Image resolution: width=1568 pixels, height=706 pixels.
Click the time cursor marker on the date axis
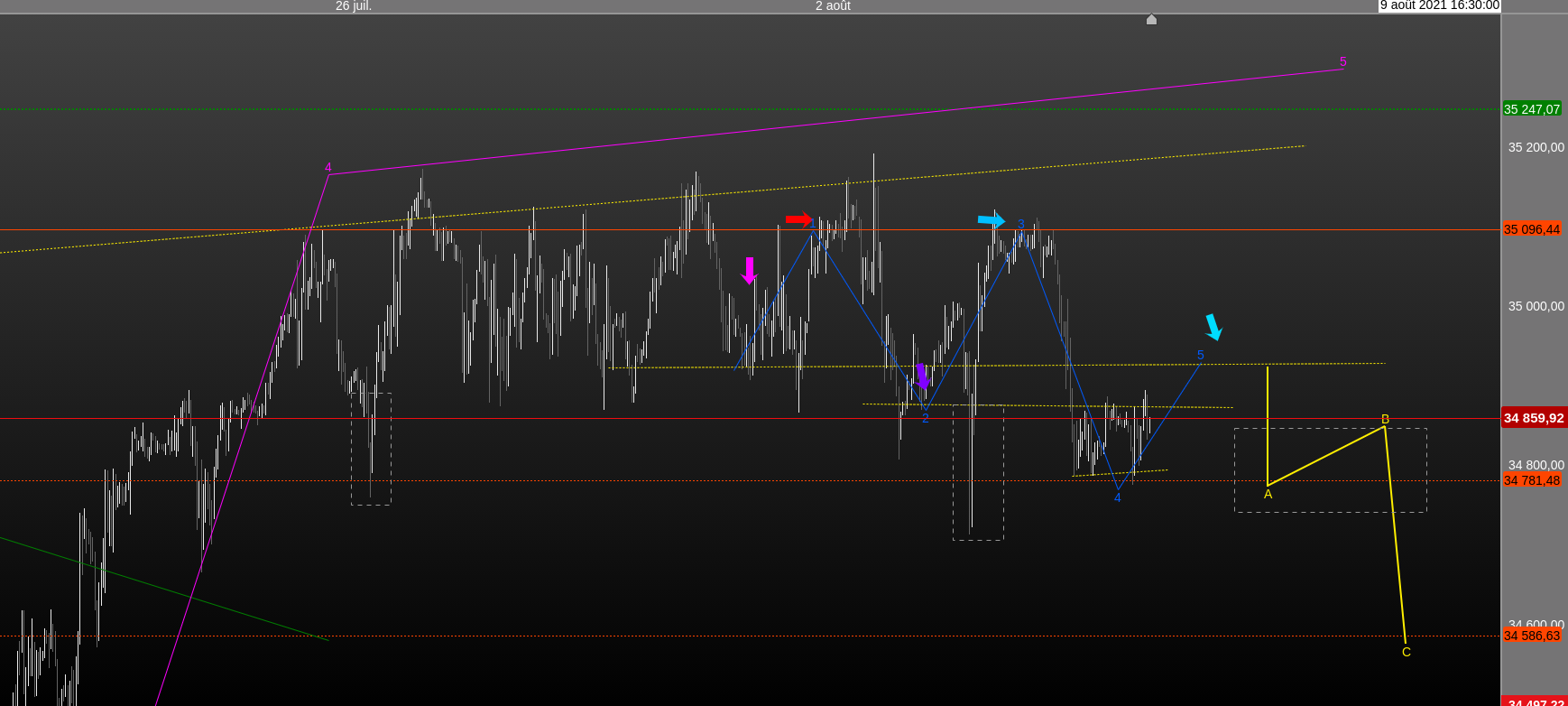[x=1151, y=19]
